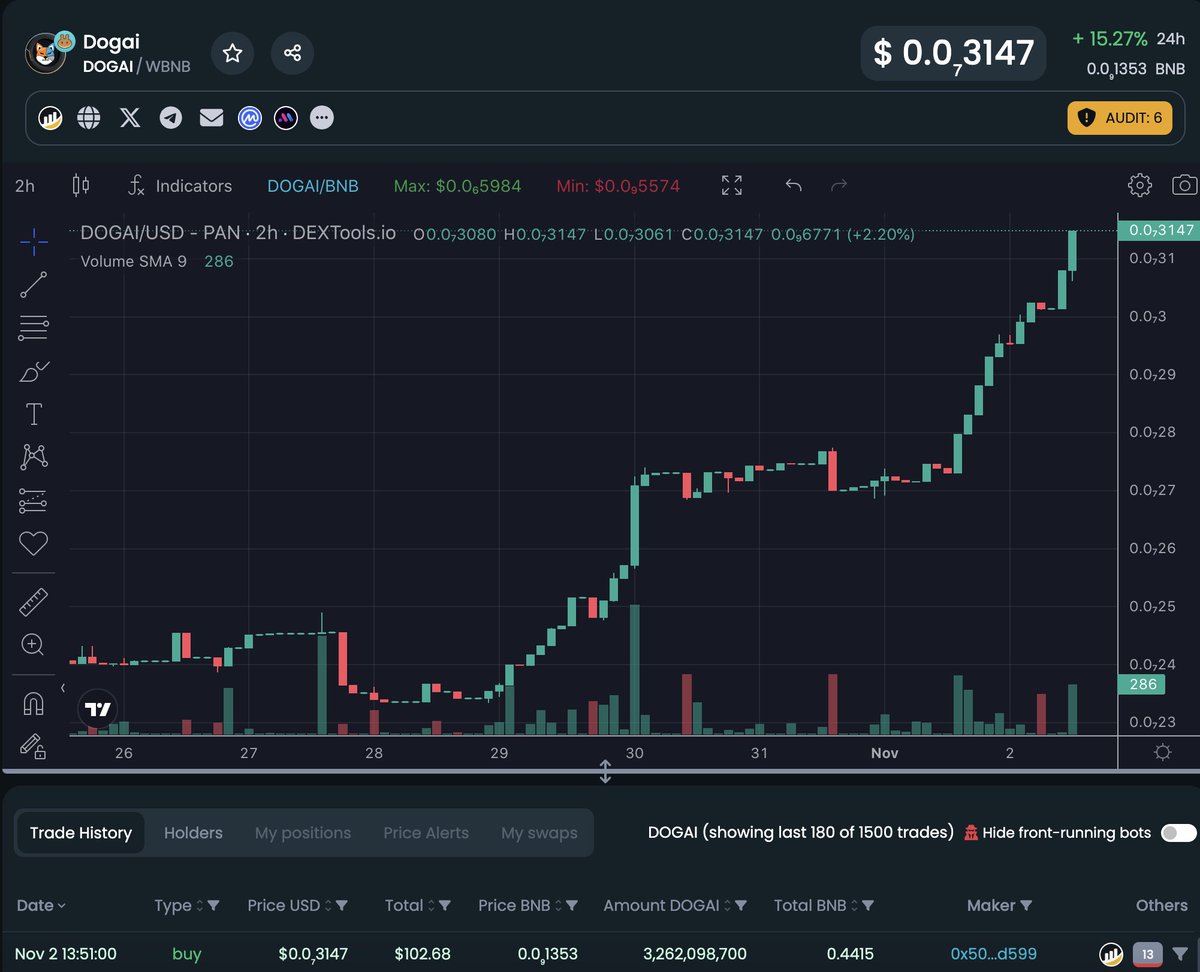Open chart time axis settings icon

(x=1162, y=753)
